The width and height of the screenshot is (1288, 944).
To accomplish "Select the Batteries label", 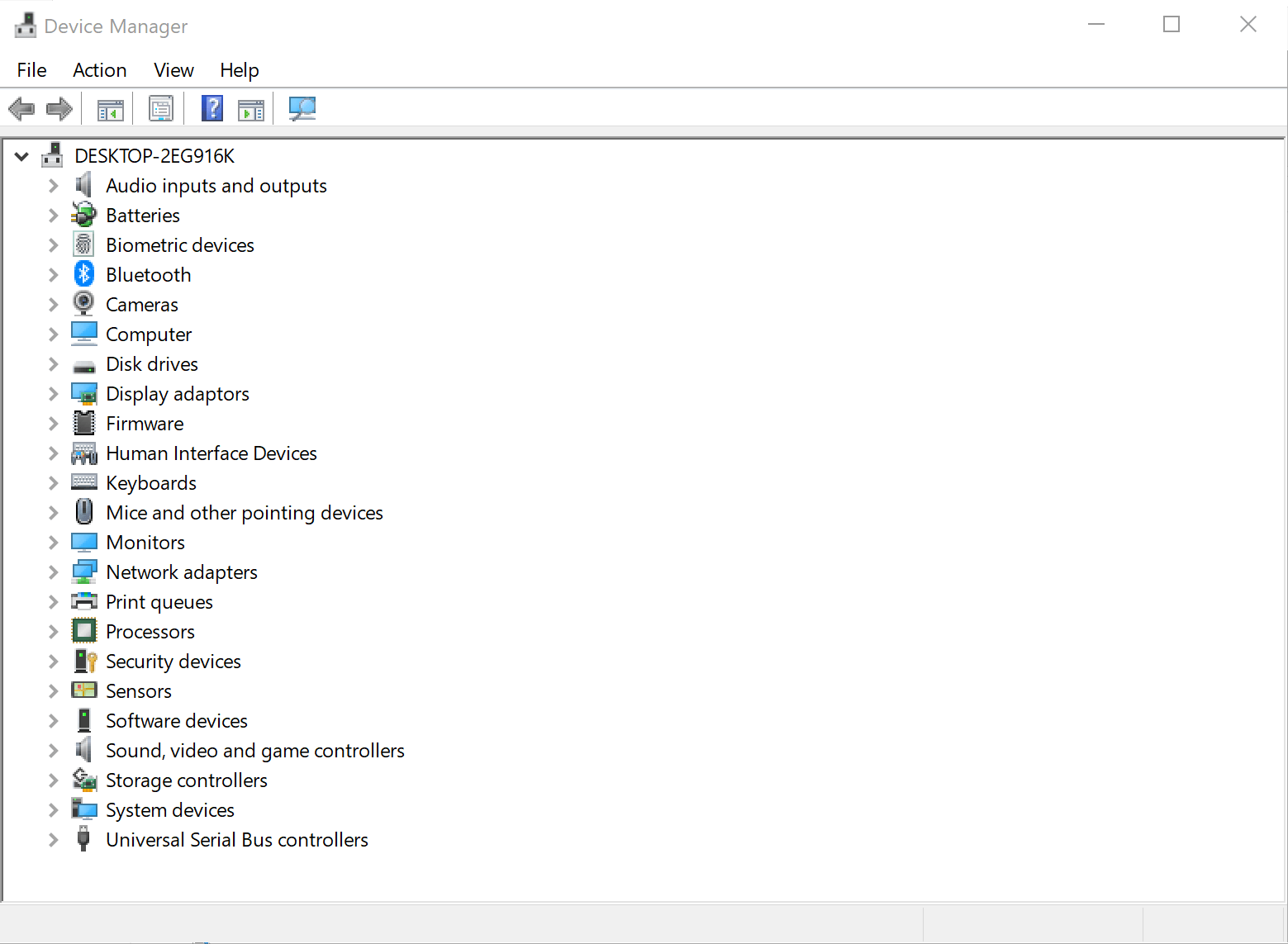I will 143,216.
